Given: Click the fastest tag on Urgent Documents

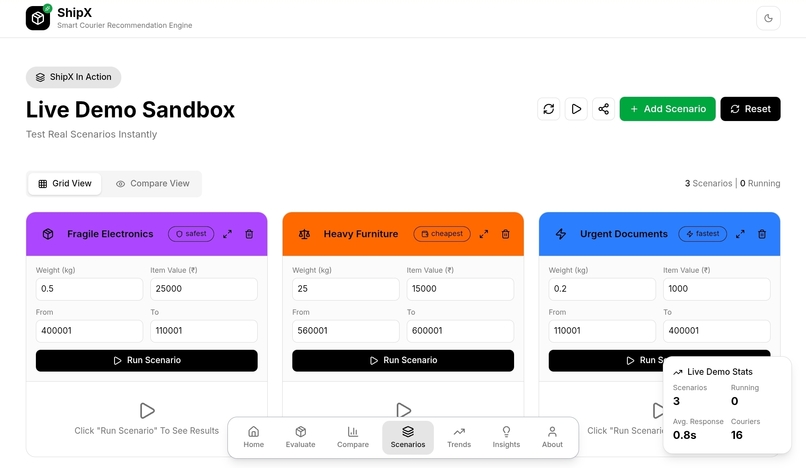Looking at the screenshot, I should [703, 234].
